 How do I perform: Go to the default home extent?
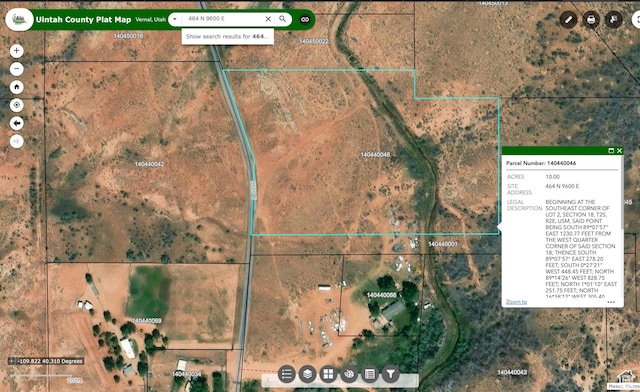16,87
